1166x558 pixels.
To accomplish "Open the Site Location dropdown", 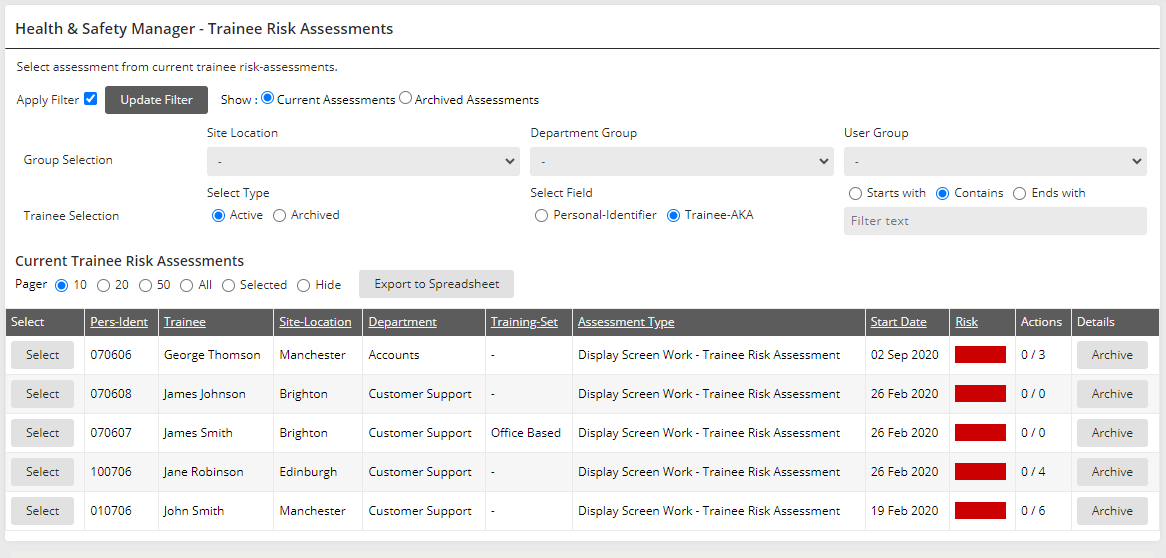I will coord(363,161).
